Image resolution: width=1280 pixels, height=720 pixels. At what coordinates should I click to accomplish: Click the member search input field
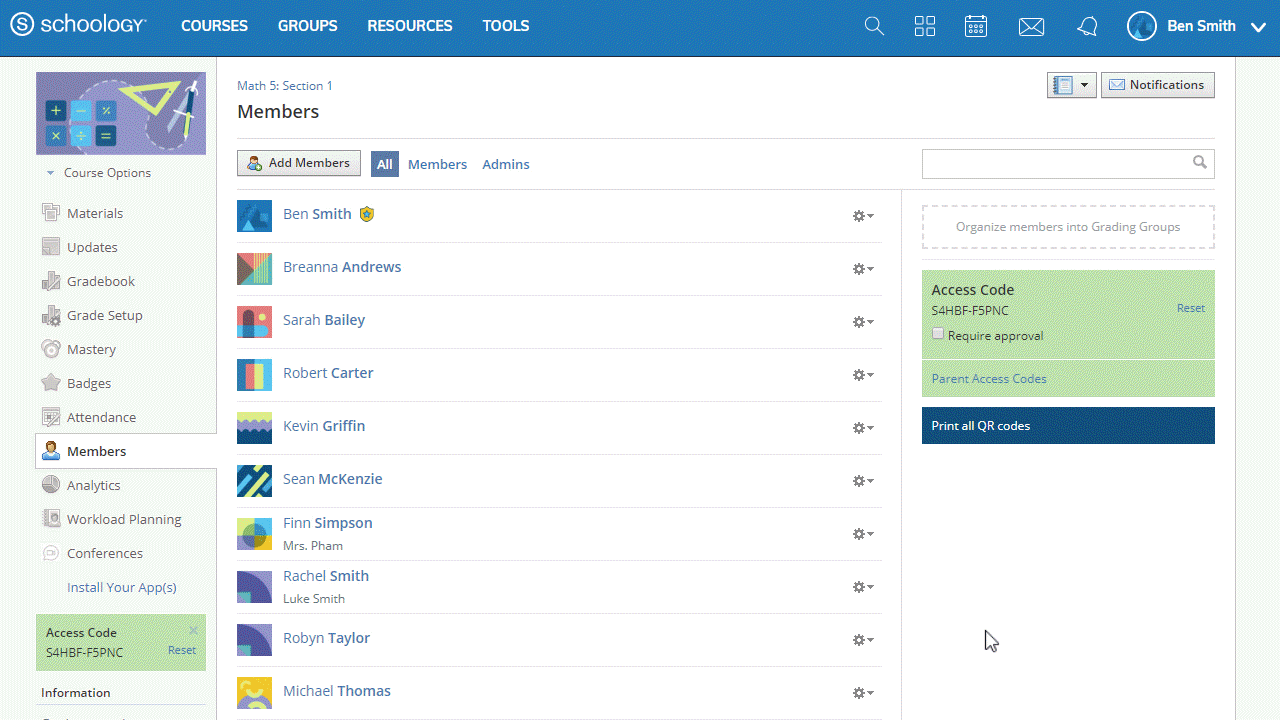click(1055, 164)
